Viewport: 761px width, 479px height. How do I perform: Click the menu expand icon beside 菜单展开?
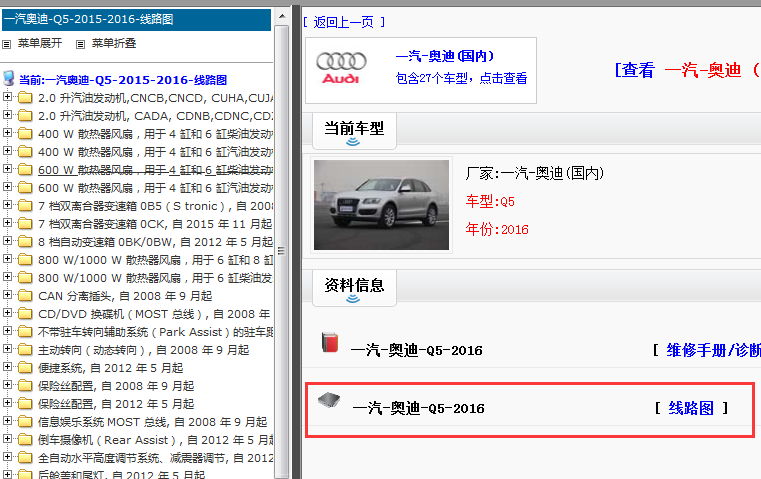(x=6, y=44)
